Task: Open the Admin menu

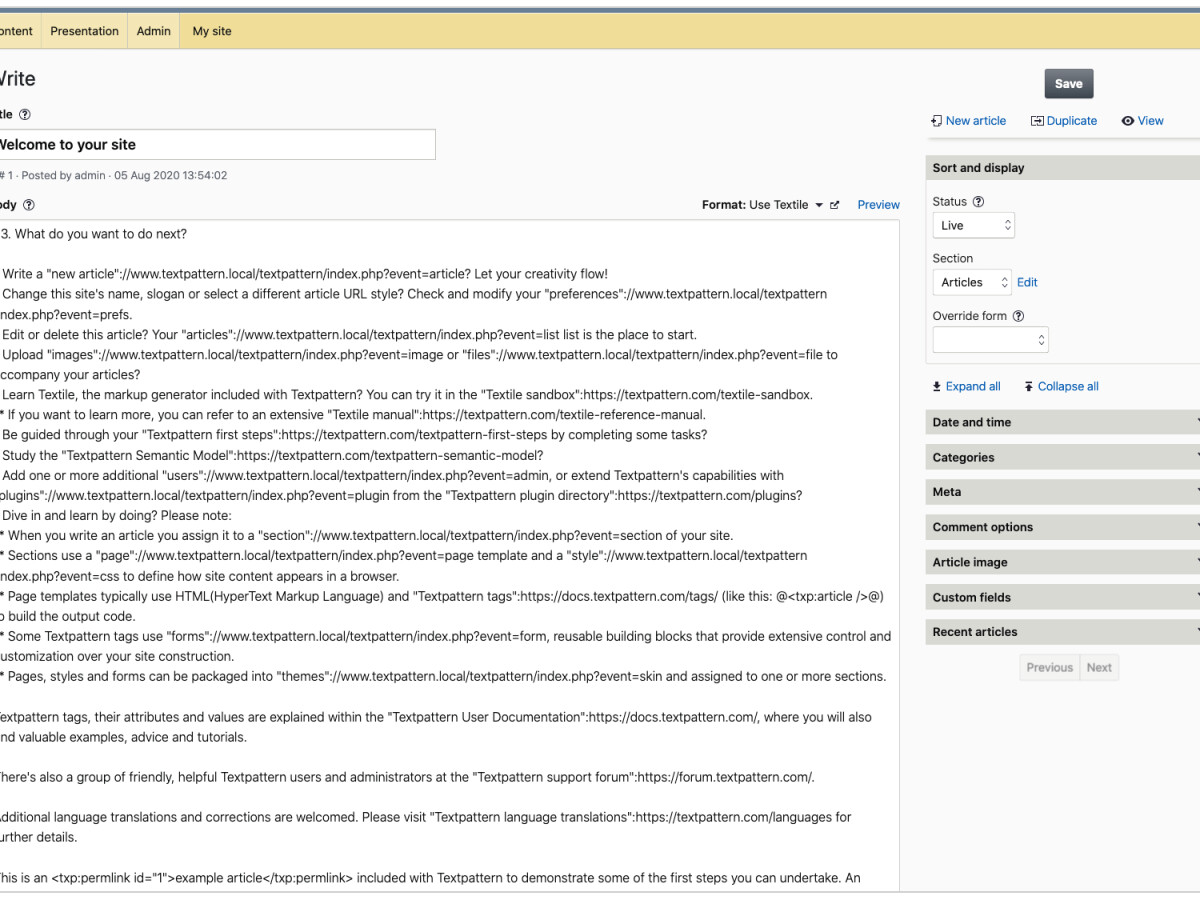Action: tap(154, 31)
